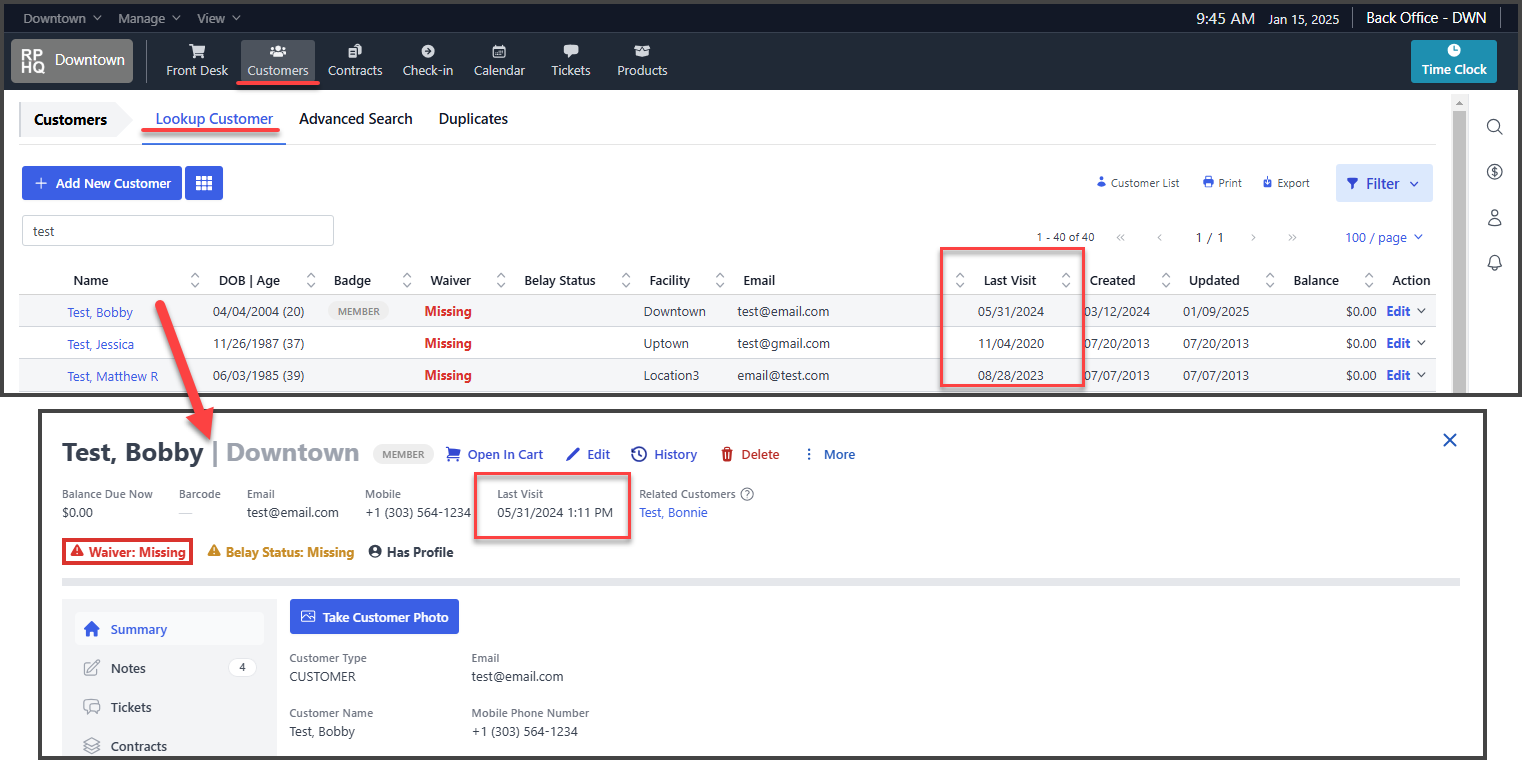Select Tickets in profile sidebar
Screen dimensions: 1522x760
pyautogui.click(x=169, y=707)
